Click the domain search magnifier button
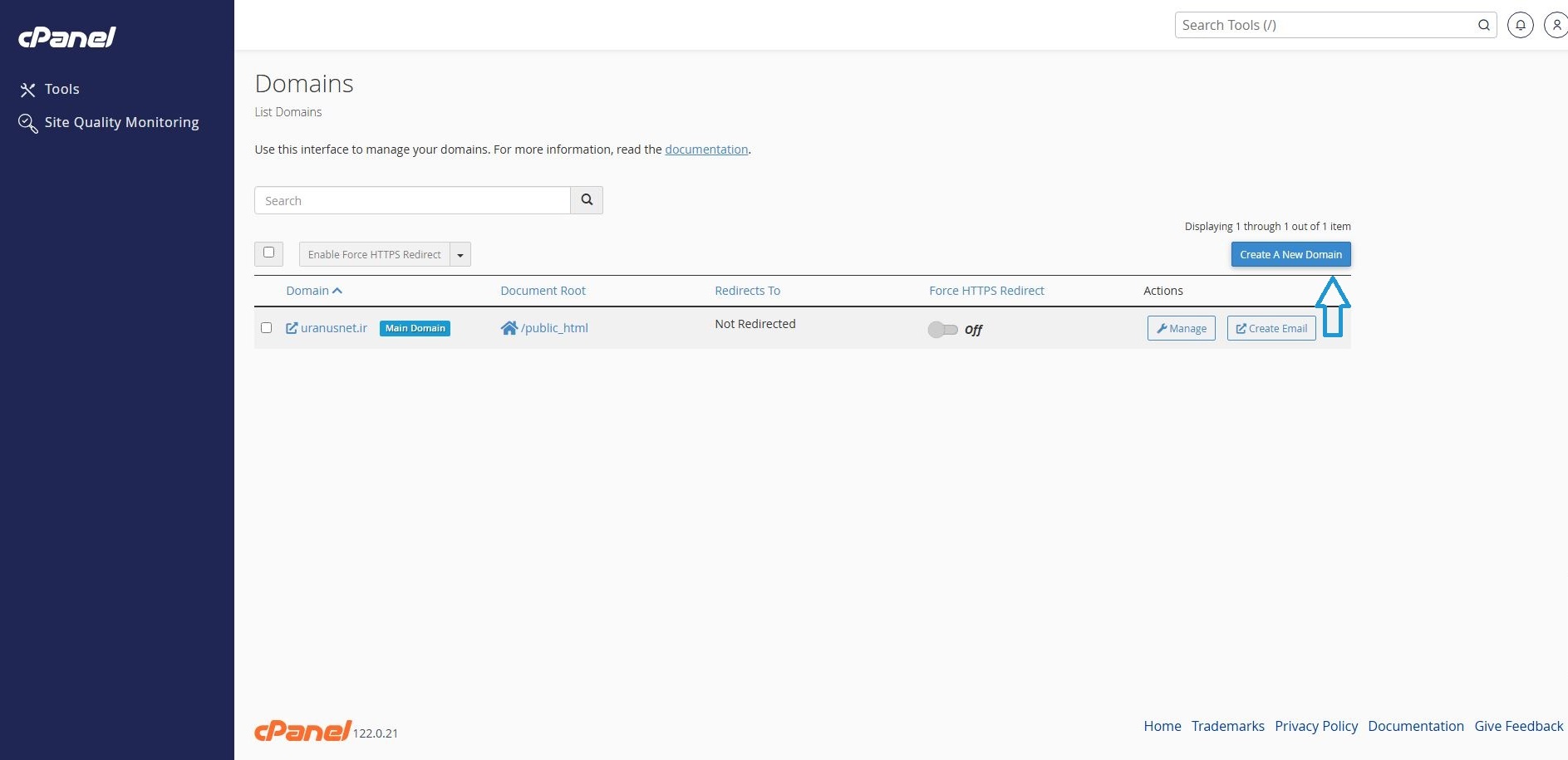The image size is (1568, 760). click(x=587, y=200)
